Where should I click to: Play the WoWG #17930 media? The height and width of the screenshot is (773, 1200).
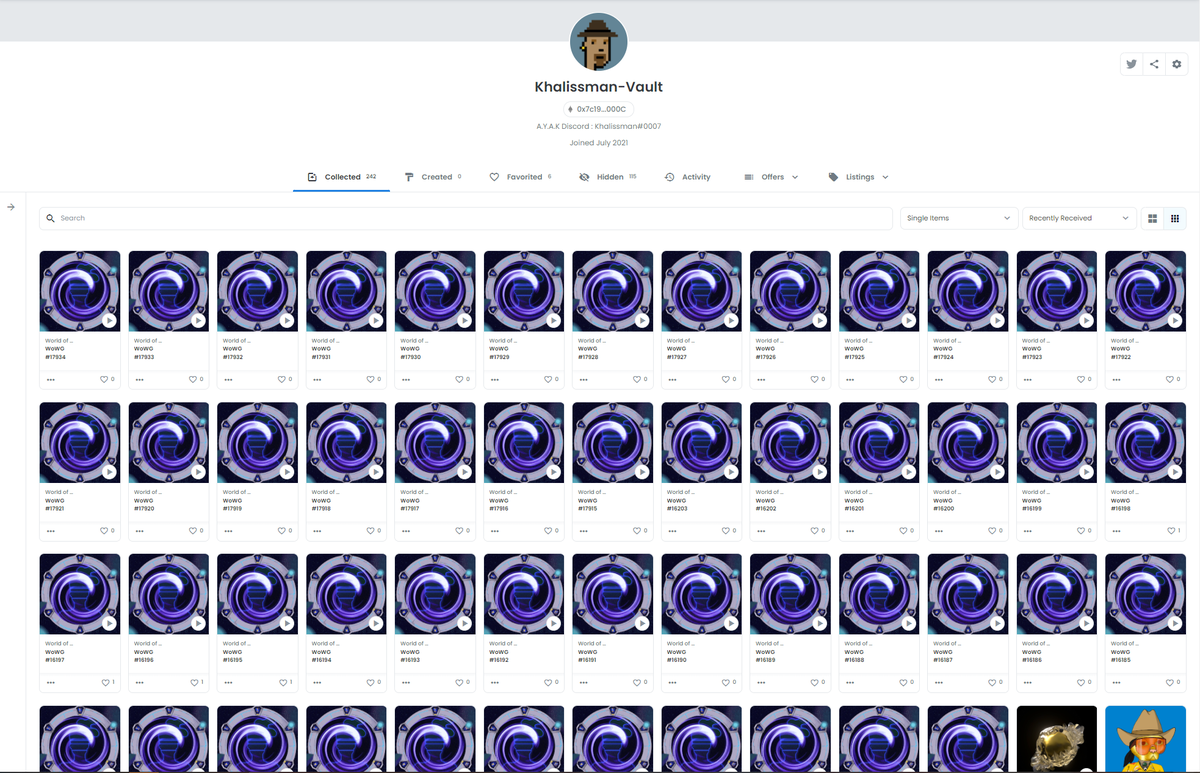point(464,321)
